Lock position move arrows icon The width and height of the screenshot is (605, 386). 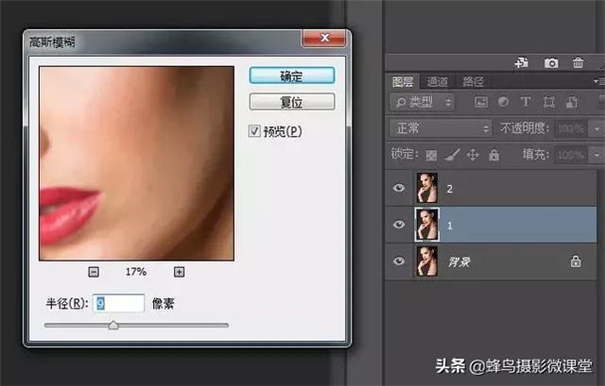[x=473, y=155]
